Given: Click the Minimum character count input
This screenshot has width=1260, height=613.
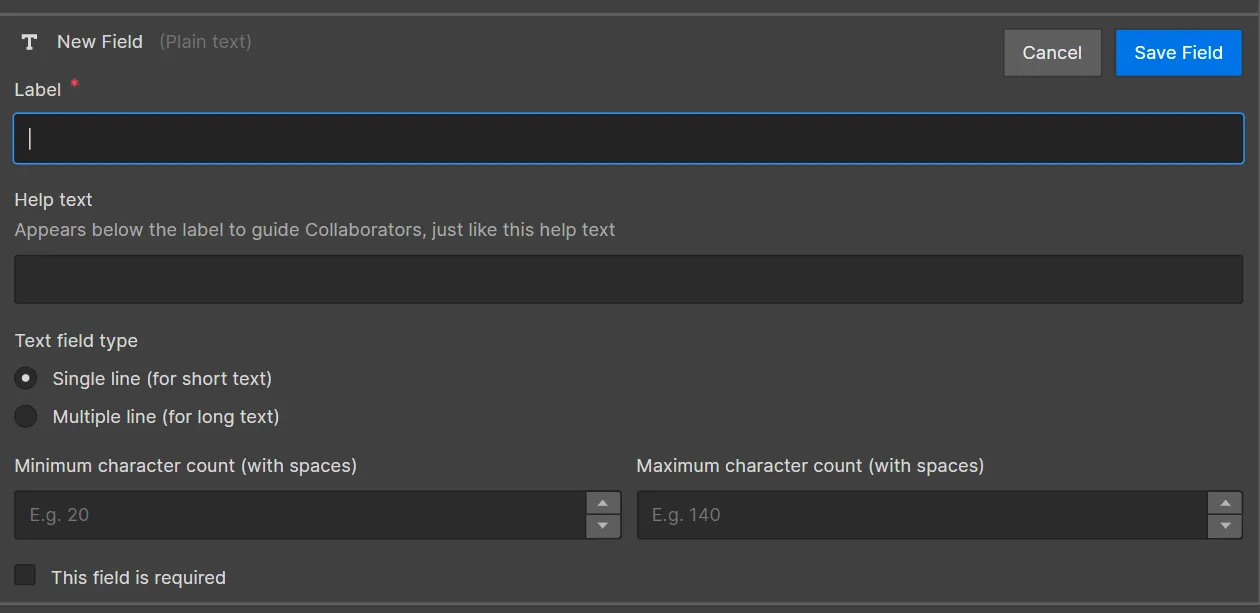Looking at the screenshot, I should coord(300,515).
